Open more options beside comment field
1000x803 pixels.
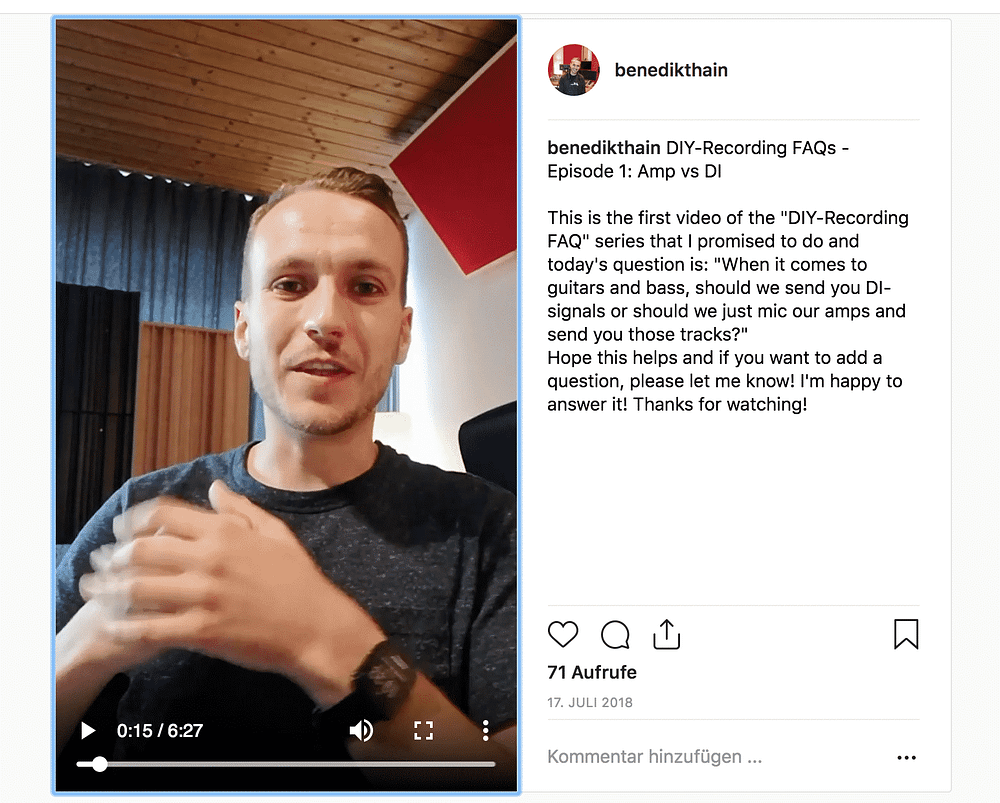[x=906, y=758]
